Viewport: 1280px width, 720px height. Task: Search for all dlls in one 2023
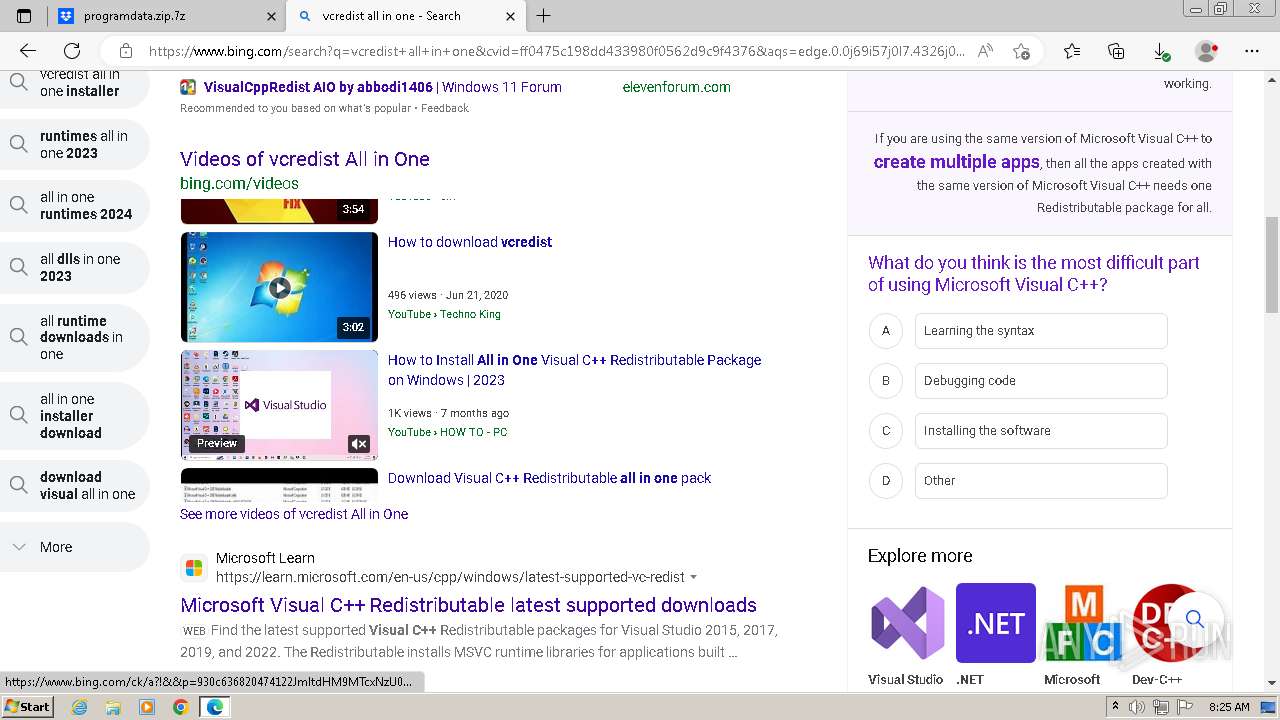pyautogui.click(x=74, y=267)
